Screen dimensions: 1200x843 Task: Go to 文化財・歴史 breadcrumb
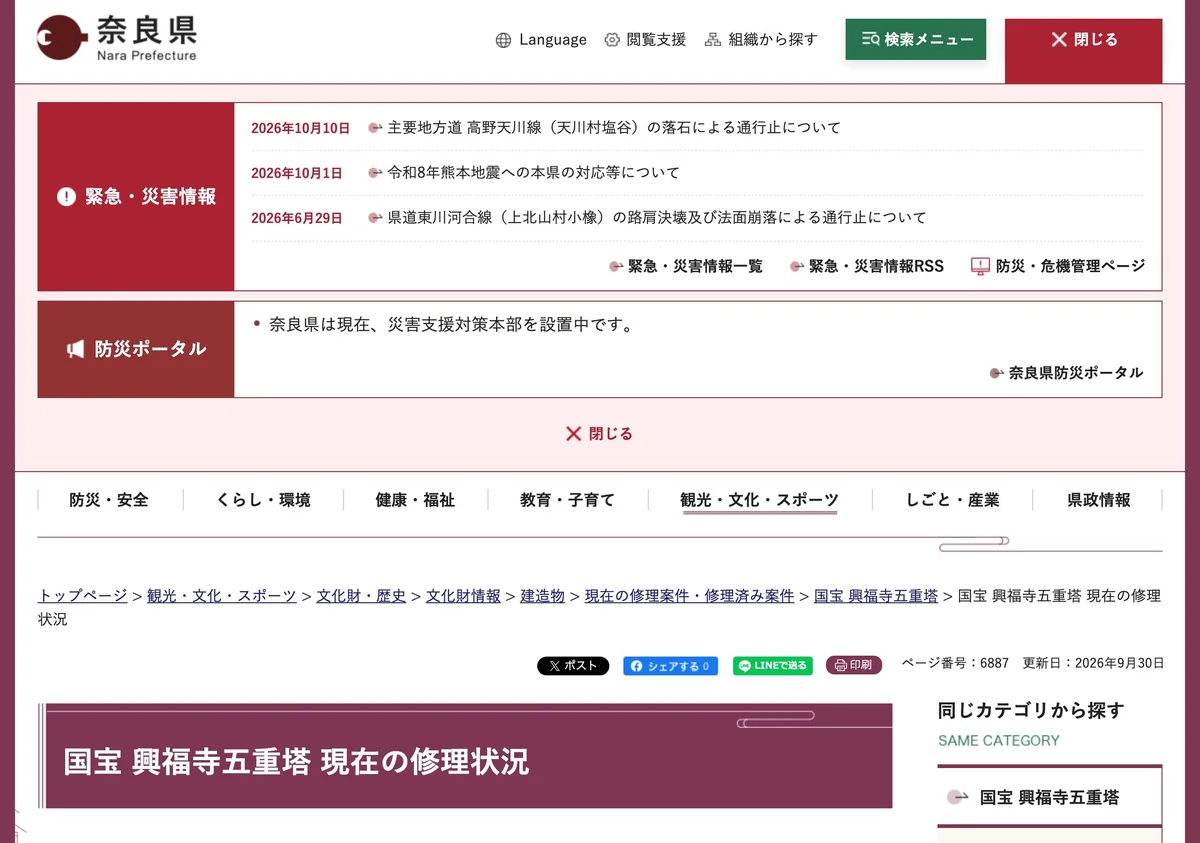click(x=361, y=596)
